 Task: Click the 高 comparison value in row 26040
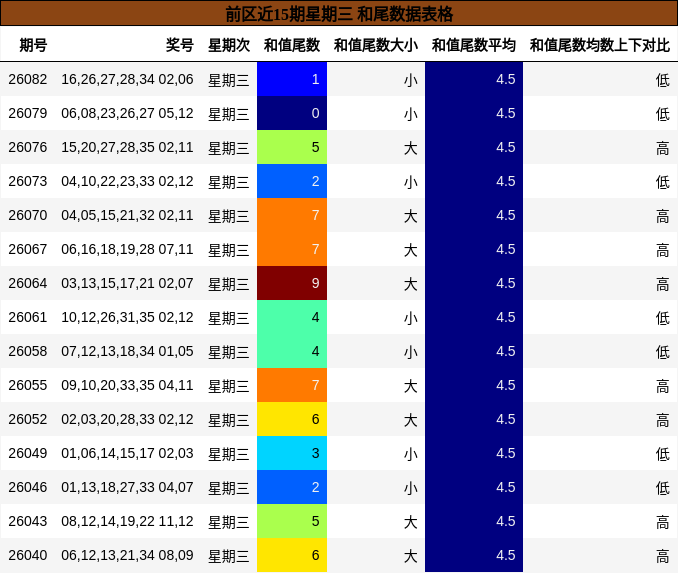coord(662,556)
